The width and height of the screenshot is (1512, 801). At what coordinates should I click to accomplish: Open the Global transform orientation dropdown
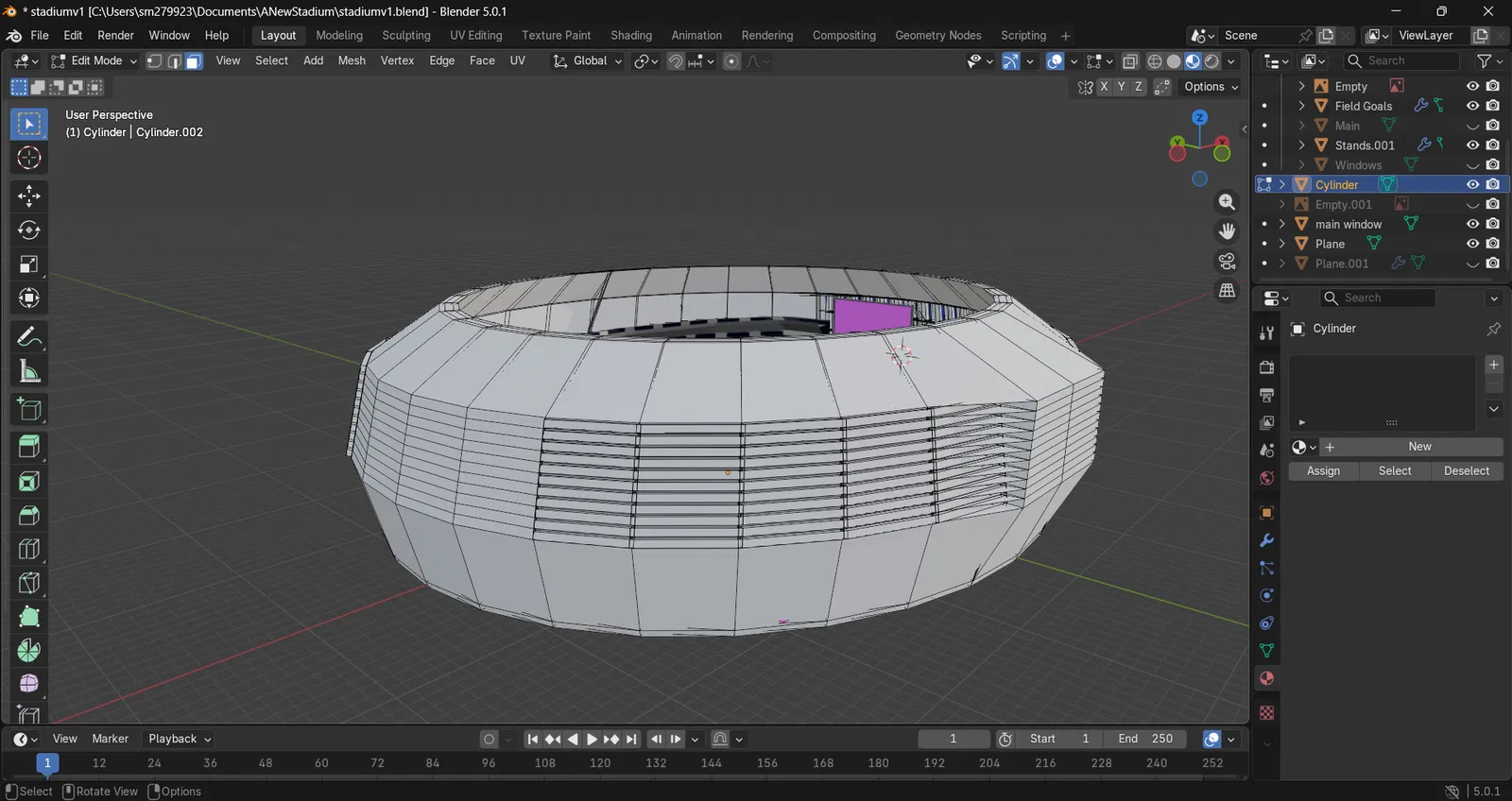tap(588, 61)
